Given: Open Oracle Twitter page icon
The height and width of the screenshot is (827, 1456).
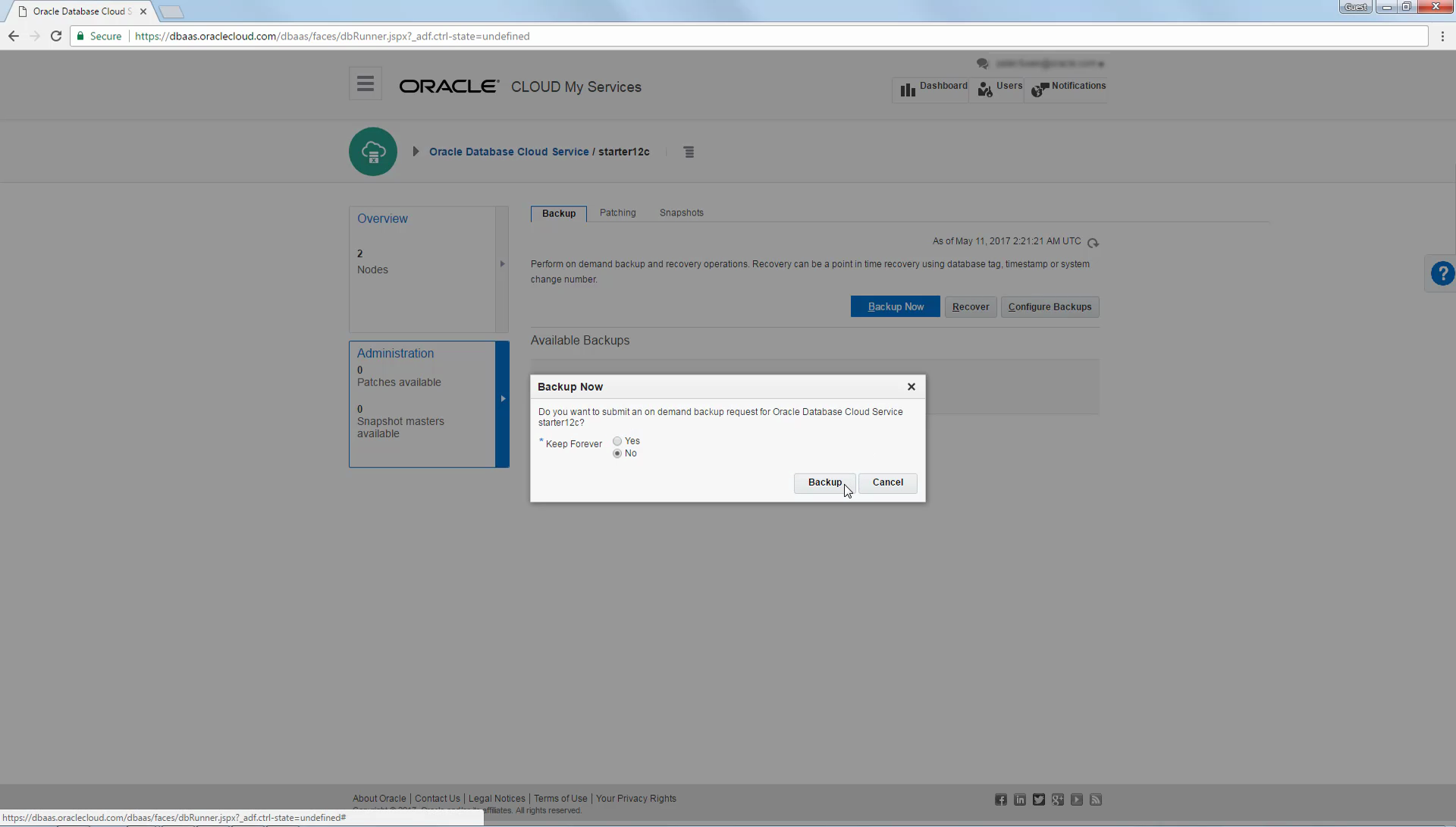Looking at the screenshot, I should [1039, 800].
